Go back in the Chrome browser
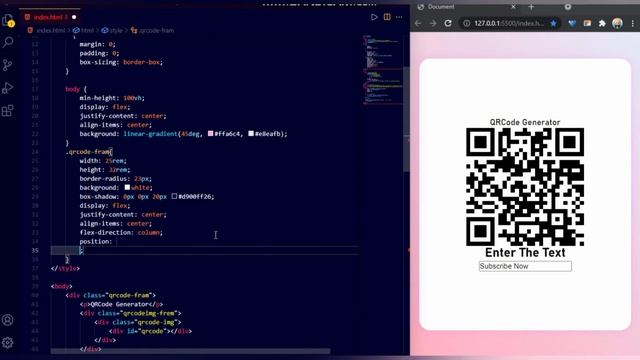Image resolution: width=640 pixels, height=360 pixels. (x=418, y=23)
